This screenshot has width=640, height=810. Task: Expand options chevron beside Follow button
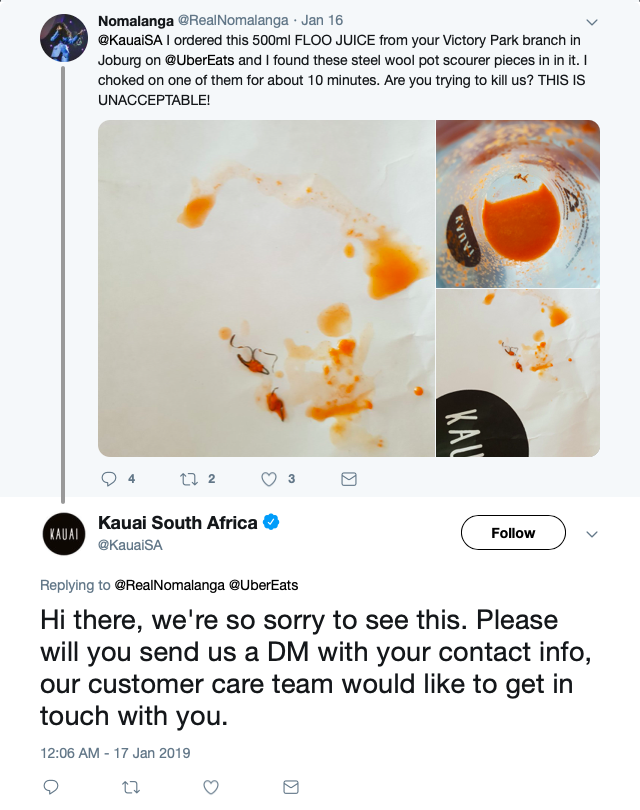tap(592, 534)
